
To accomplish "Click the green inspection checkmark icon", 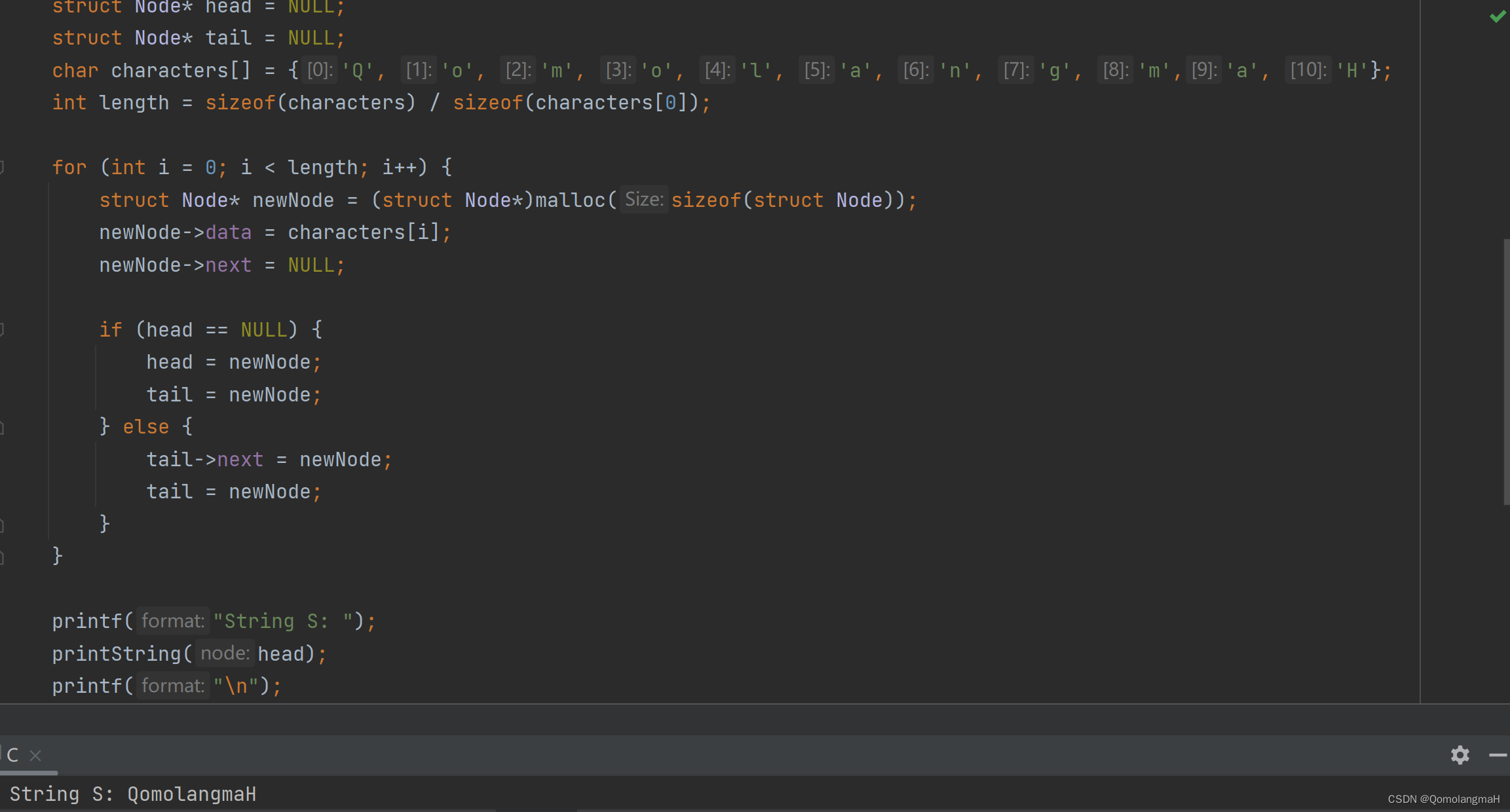I will tap(1498, 16).
